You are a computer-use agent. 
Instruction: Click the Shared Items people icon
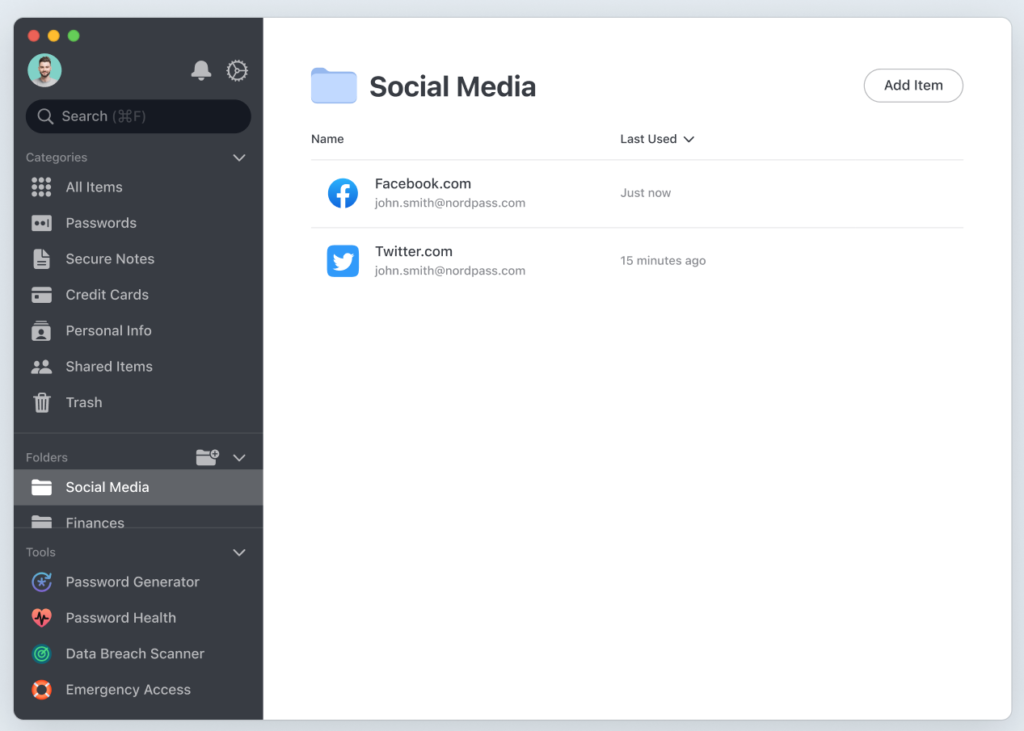pos(41,366)
